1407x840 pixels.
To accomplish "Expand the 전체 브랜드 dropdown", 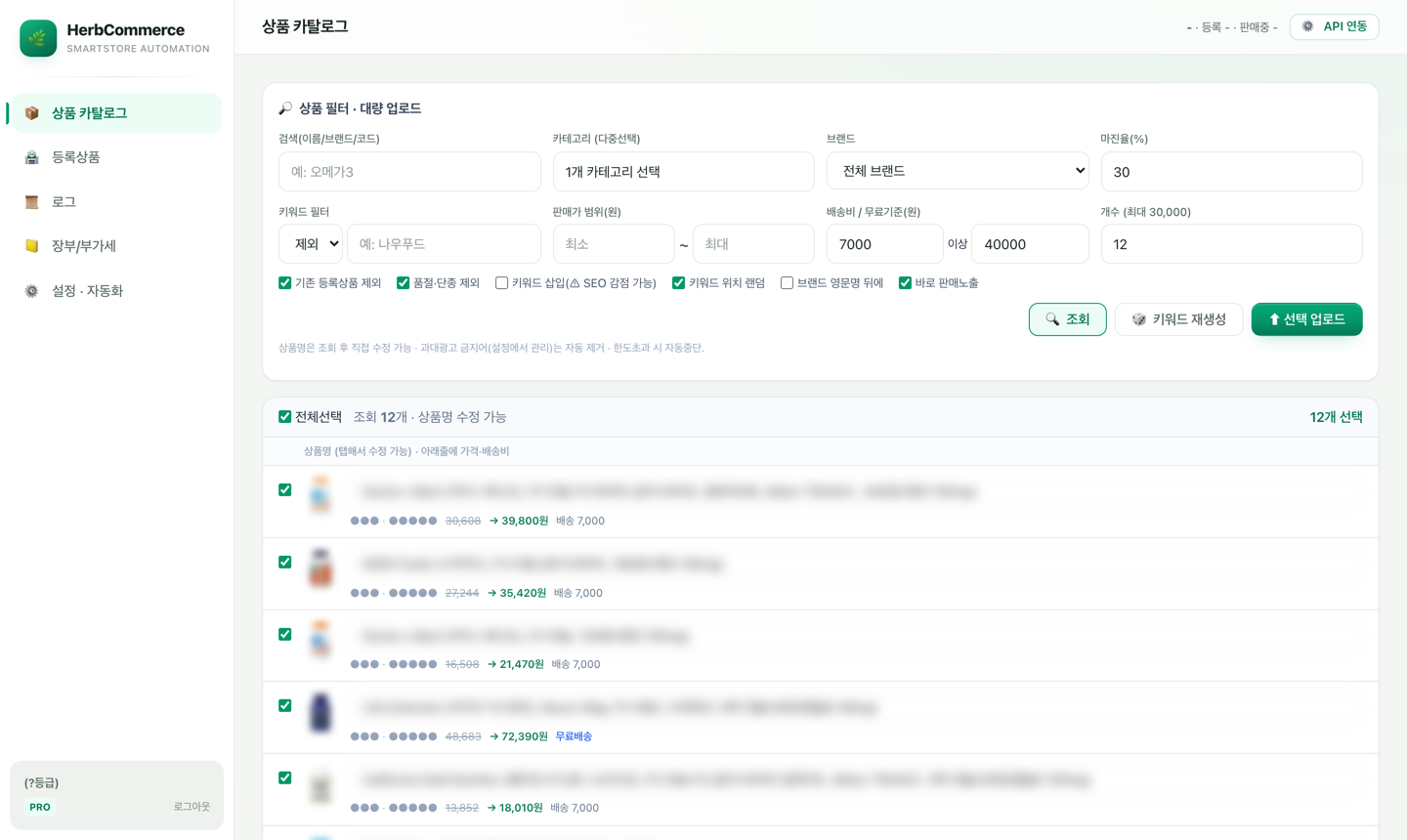I will tap(958, 171).
